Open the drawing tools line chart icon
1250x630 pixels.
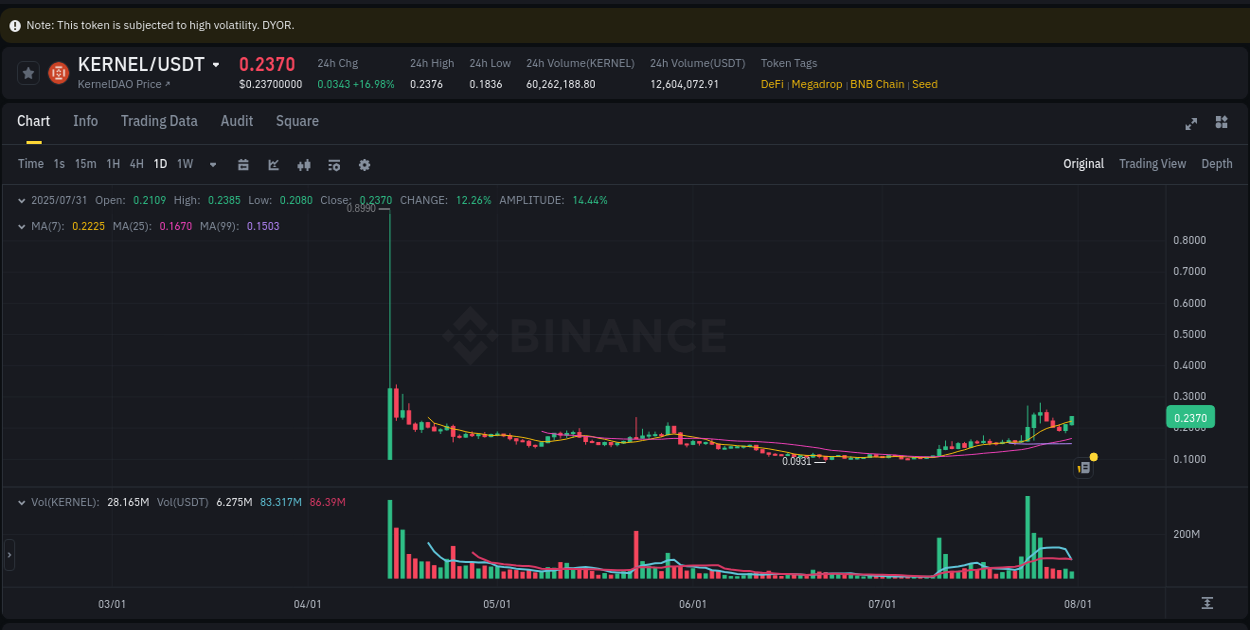[x=273, y=165]
